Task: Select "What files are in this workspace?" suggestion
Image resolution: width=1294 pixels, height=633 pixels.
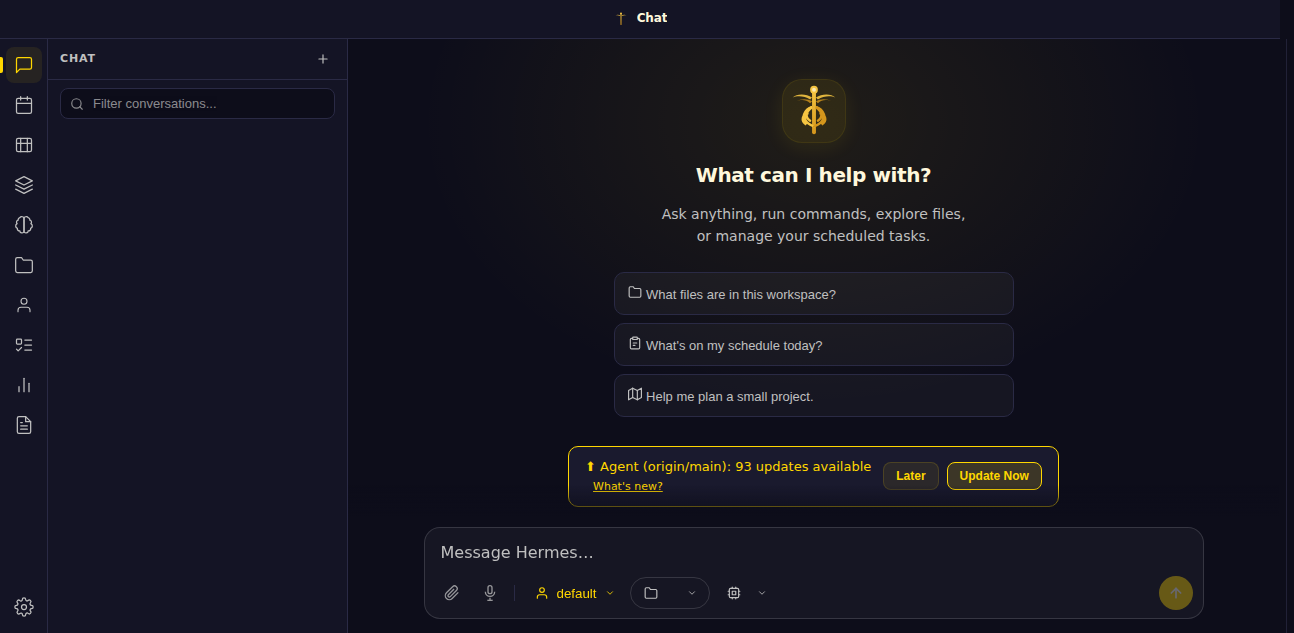Action: coord(814,294)
